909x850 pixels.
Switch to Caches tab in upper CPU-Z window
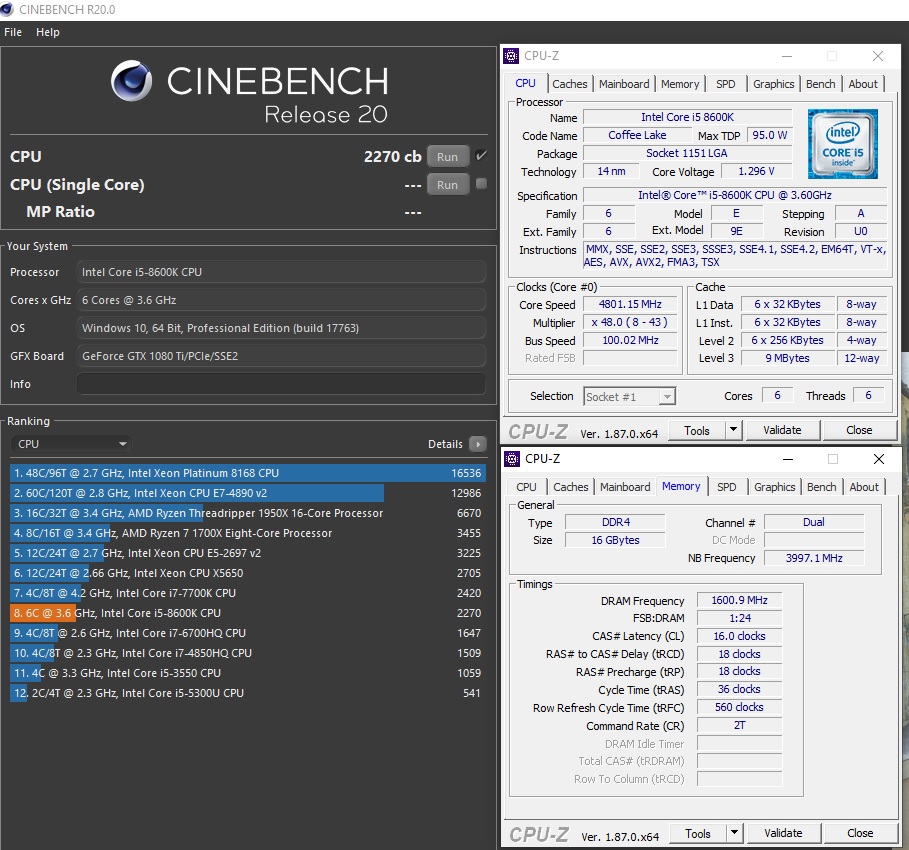coord(570,84)
